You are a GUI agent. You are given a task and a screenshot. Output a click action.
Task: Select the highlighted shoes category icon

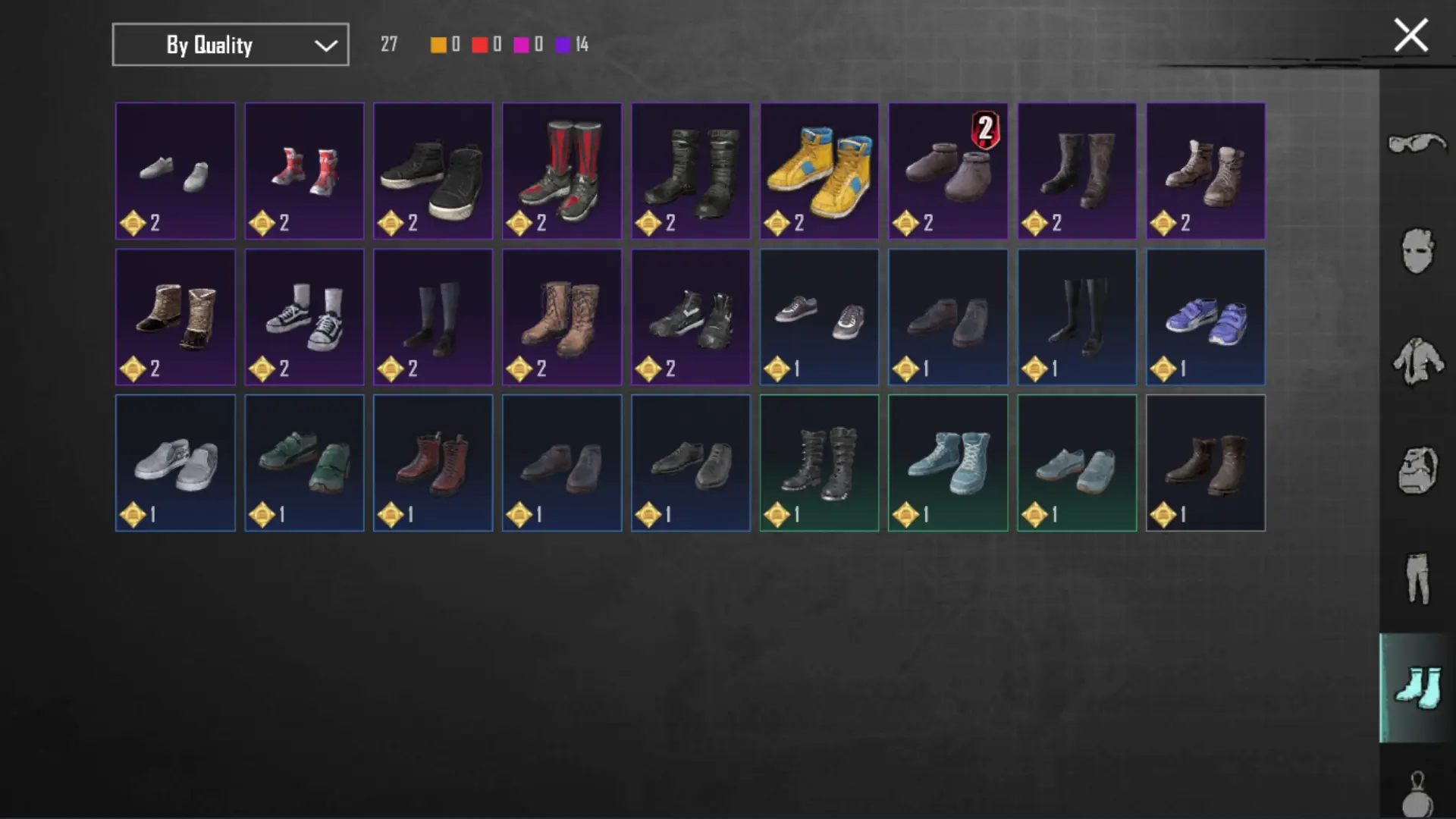[x=1417, y=688]
